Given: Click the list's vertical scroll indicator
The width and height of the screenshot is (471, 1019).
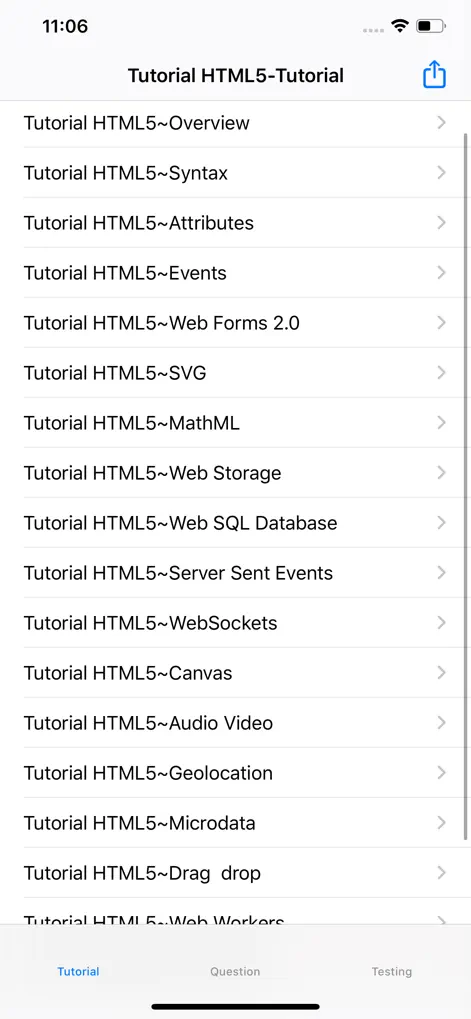Looking at the screenshot, I should [x=466, y=486].
